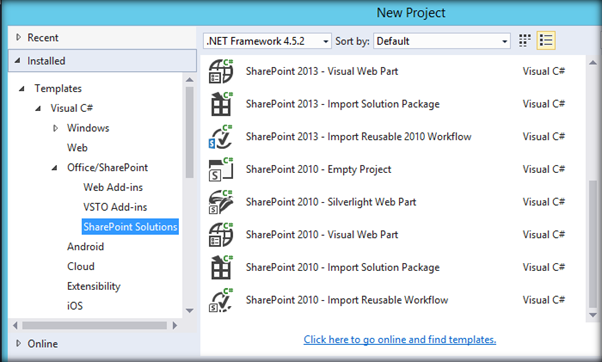
Task: Collapse the Visual C# tree node
Action: tap(38, 109)
